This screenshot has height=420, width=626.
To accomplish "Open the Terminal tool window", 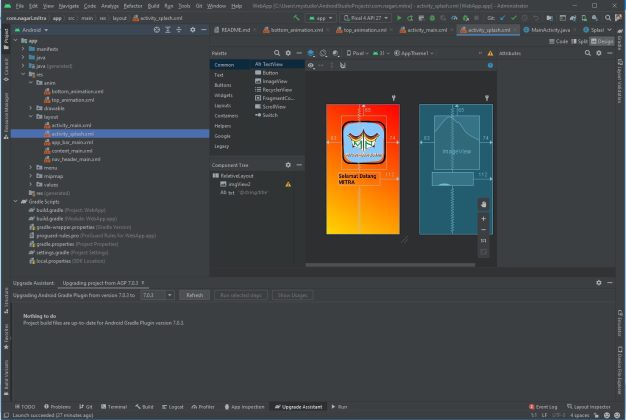I will (x=116, y=407).
